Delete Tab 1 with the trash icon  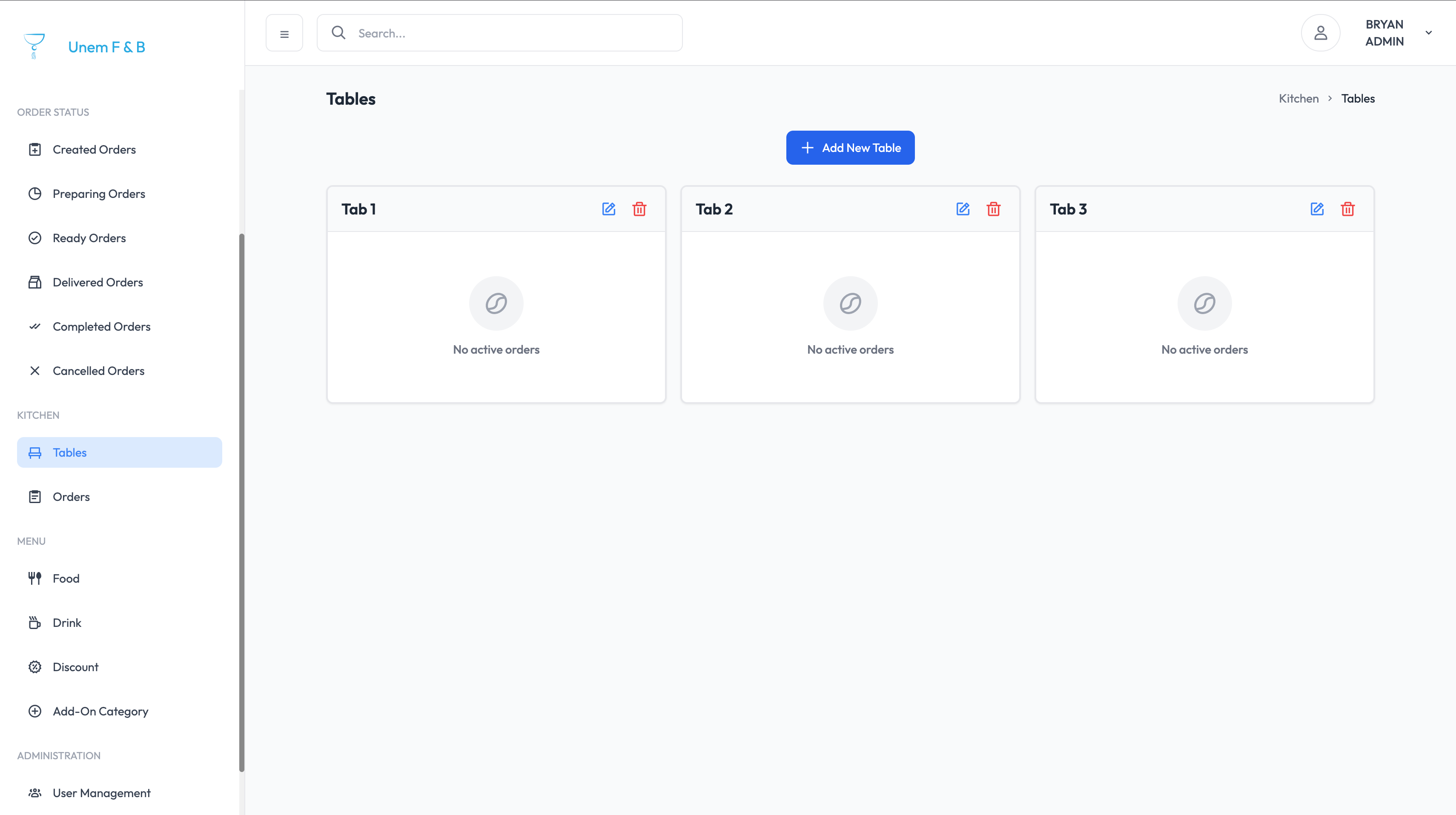tap(639, 209)
